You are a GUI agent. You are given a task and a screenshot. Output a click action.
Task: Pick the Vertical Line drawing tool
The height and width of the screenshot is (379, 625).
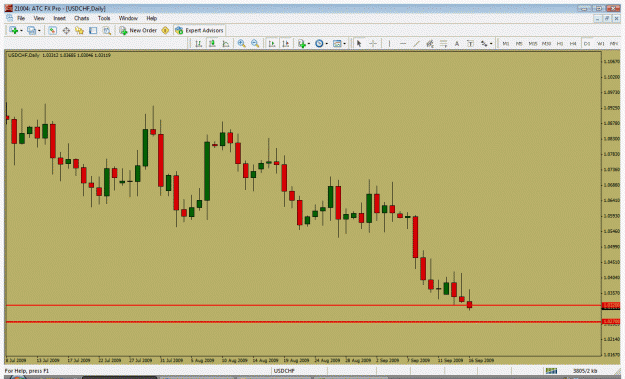pos(389,43)
